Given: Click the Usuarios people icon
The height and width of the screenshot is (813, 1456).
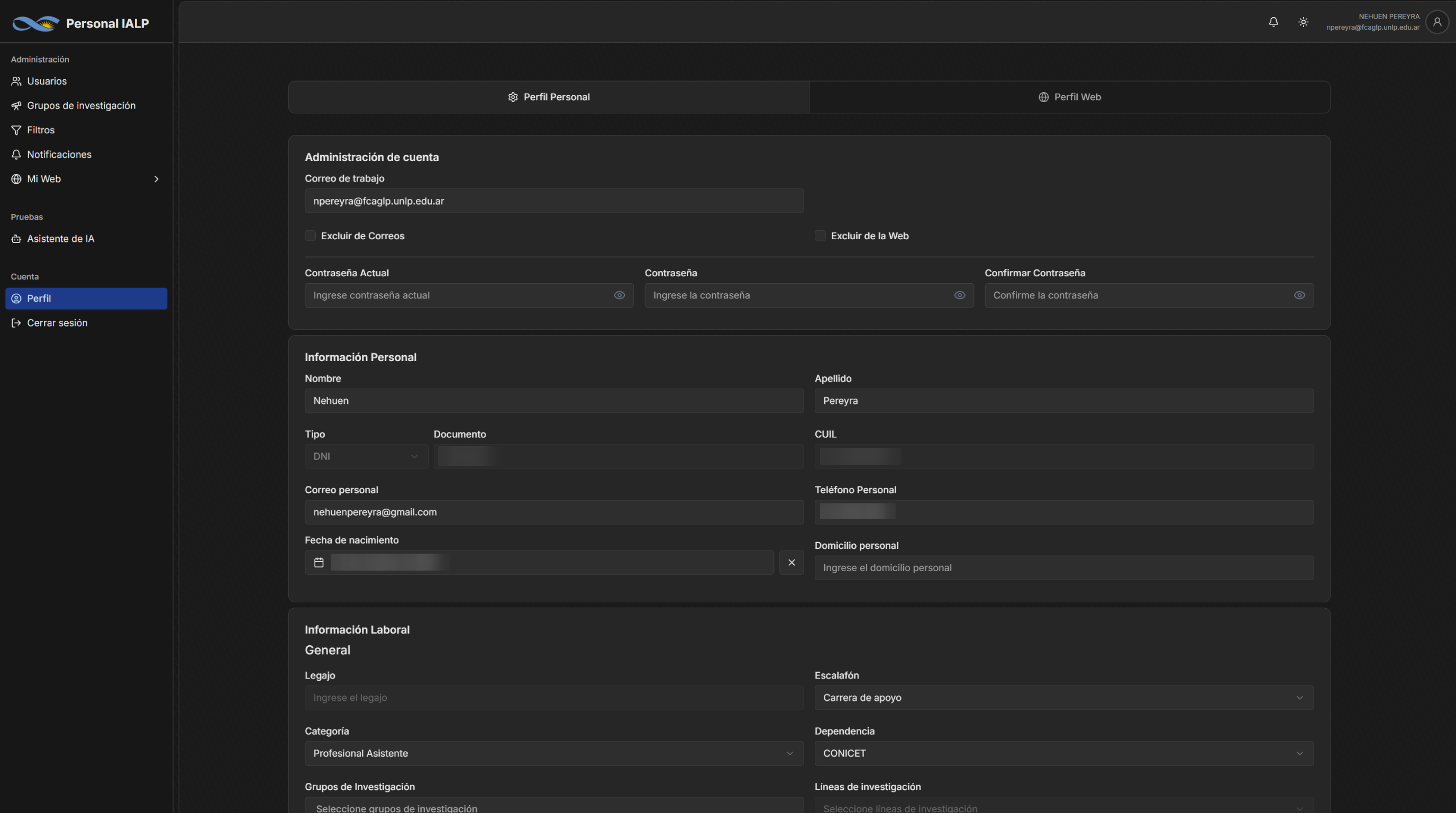Looking at the screenshot, I should point(16,82).
